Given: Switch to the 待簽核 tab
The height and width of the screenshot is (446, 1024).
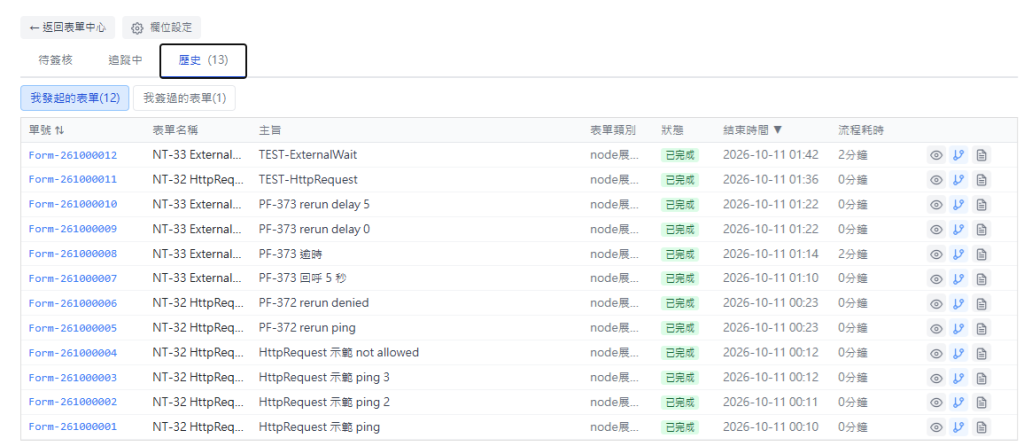Looking at the screenshot, I should tap(56, 60).
